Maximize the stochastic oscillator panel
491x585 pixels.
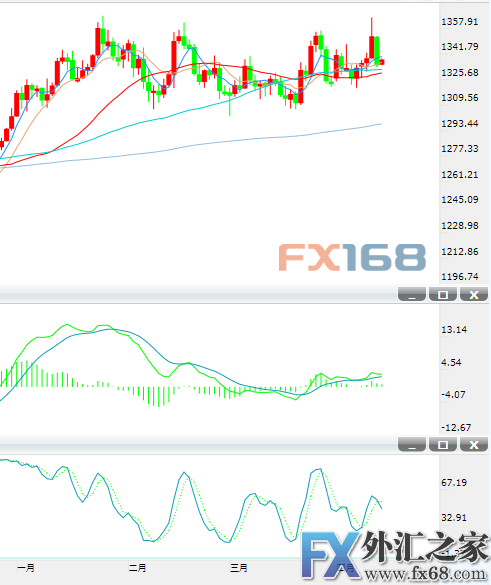[x=443, y=444]
